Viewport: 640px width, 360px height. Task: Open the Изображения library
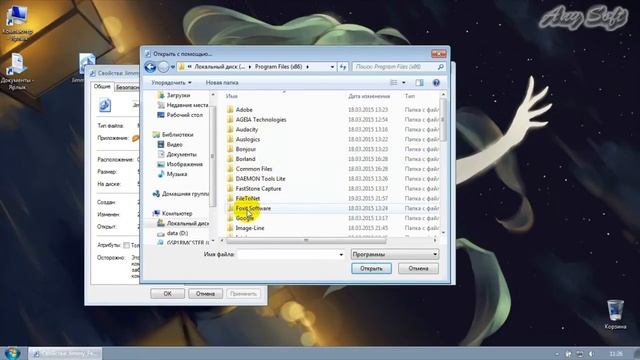(x=180, y=164)
